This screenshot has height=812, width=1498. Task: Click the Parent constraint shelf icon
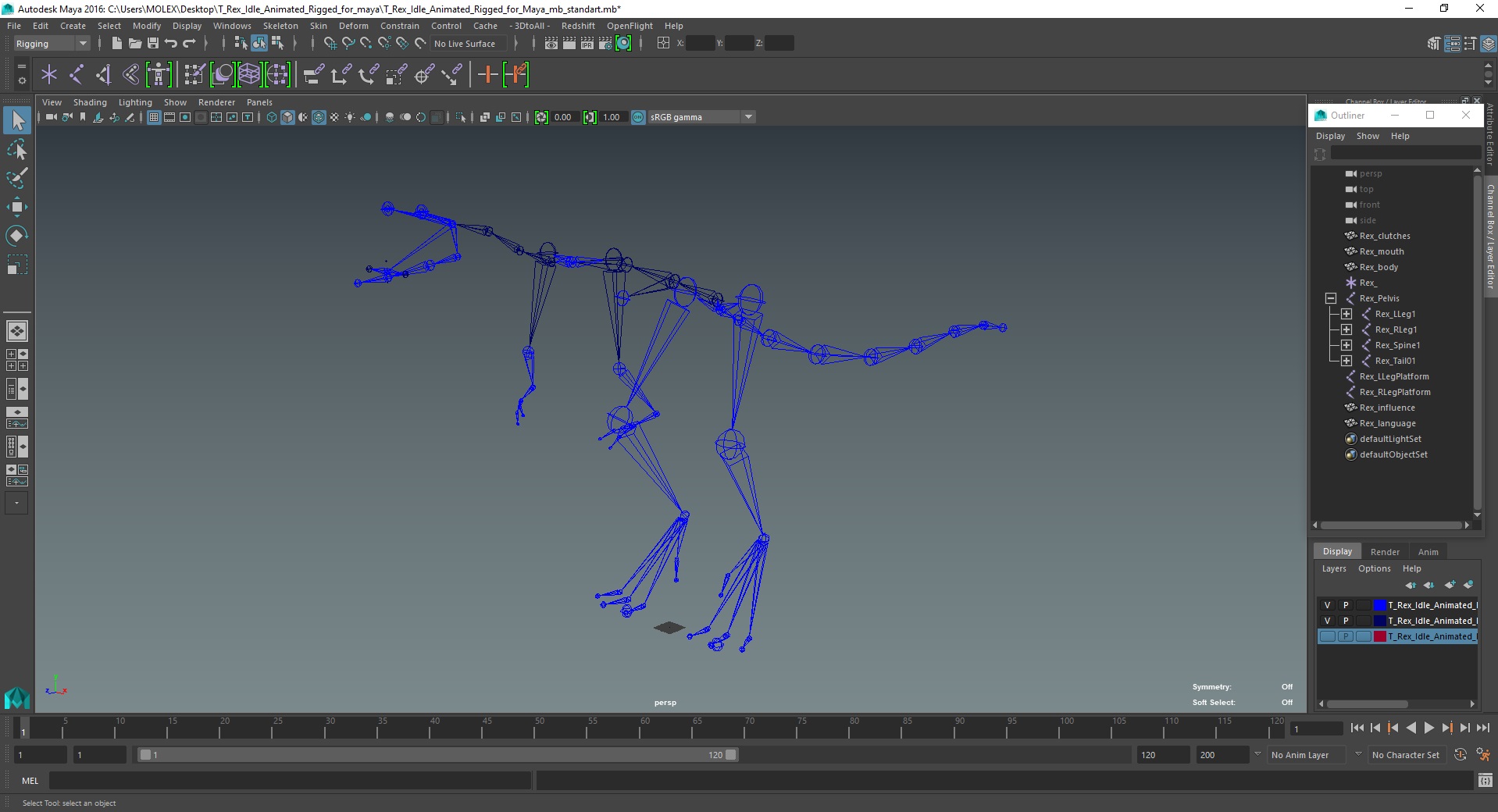click(x=313, y=75)
